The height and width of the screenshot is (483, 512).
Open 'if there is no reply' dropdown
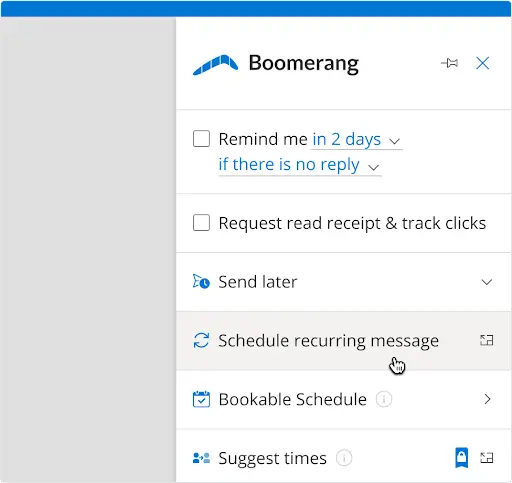click(299, 165)
